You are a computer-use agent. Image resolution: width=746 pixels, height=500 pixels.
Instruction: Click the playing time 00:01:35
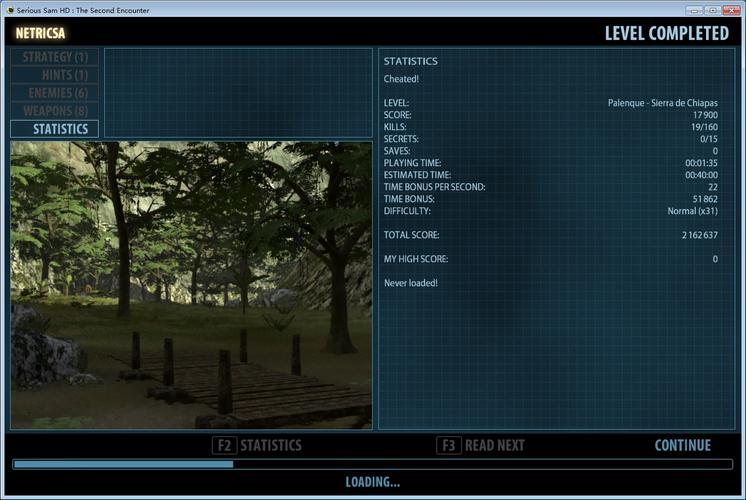pos(701,163)
